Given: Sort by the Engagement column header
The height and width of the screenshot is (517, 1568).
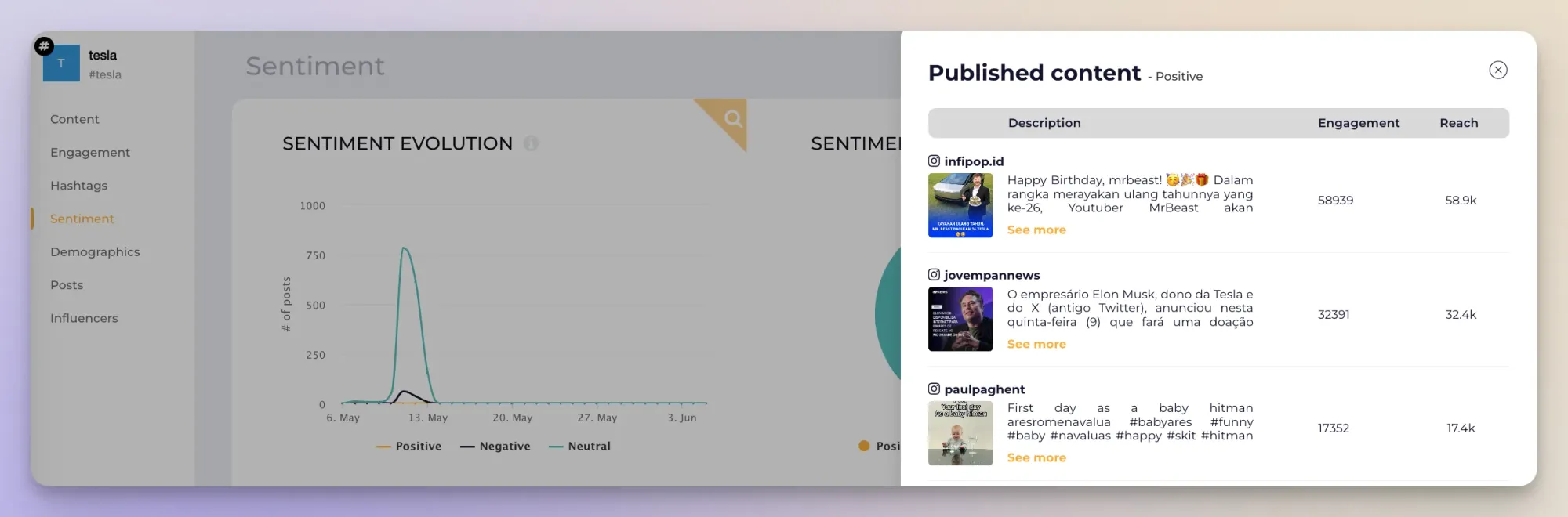Looking at the screenshot, I should click(x=1359, y=123).
